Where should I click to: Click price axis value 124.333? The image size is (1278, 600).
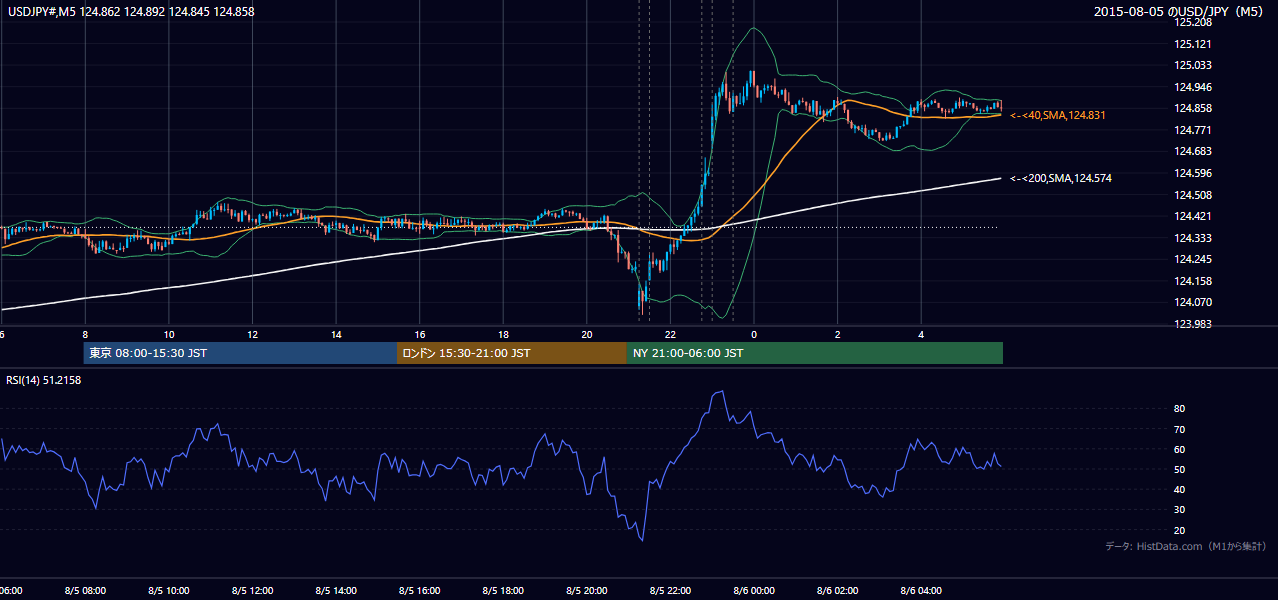pos(1193,238)
